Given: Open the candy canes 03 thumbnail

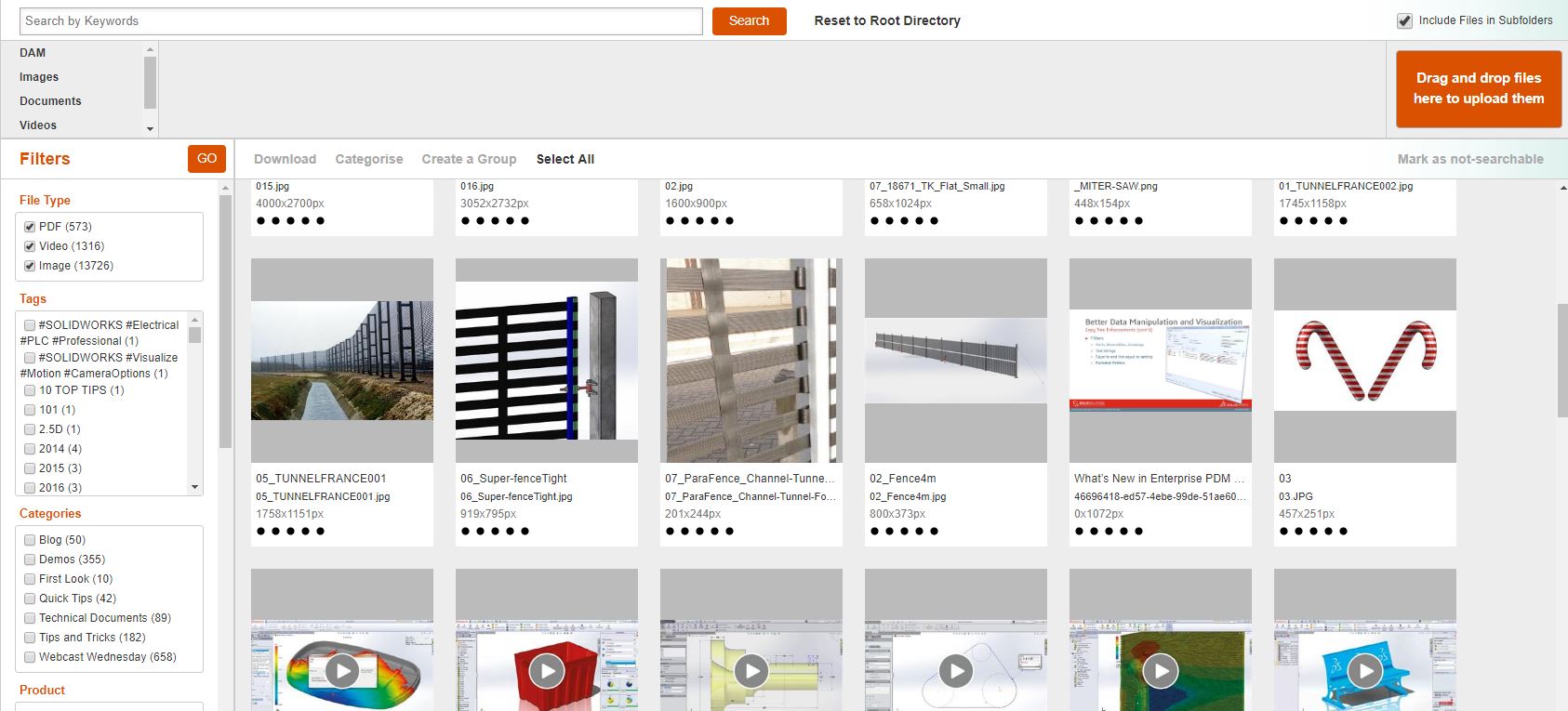Looking at the screenshot, I should click(x=1365, y=361).
